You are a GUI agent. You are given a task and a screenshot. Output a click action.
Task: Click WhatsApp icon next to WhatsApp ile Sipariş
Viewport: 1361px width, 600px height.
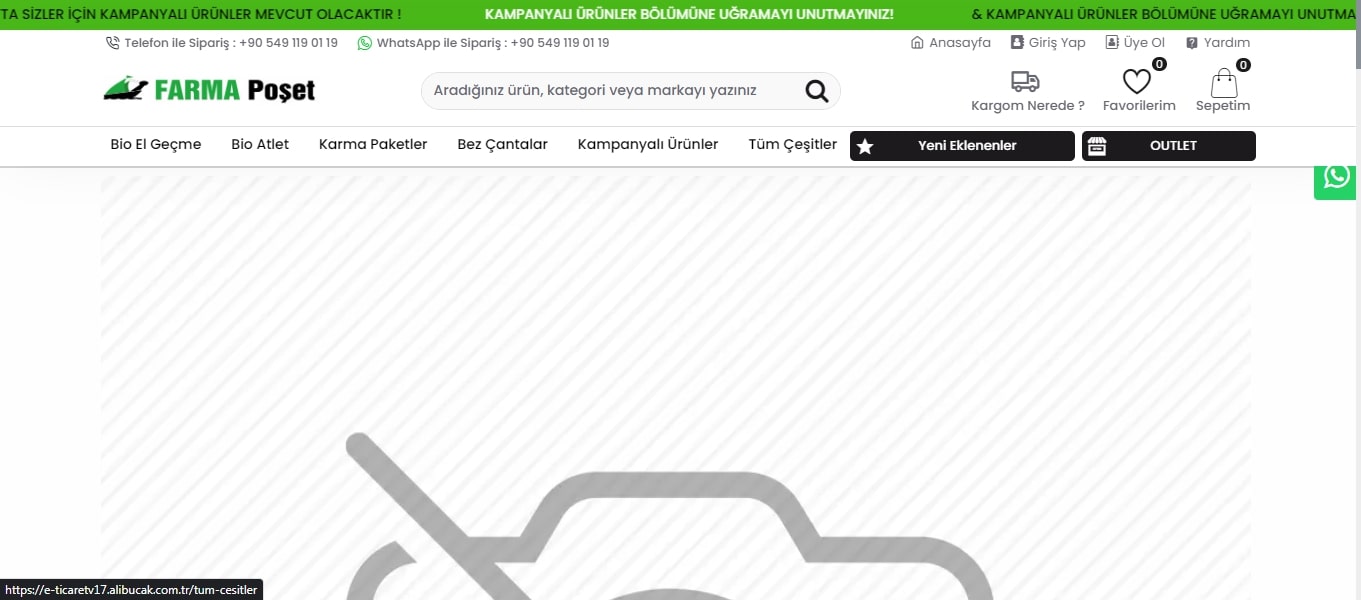pos(364,43)
